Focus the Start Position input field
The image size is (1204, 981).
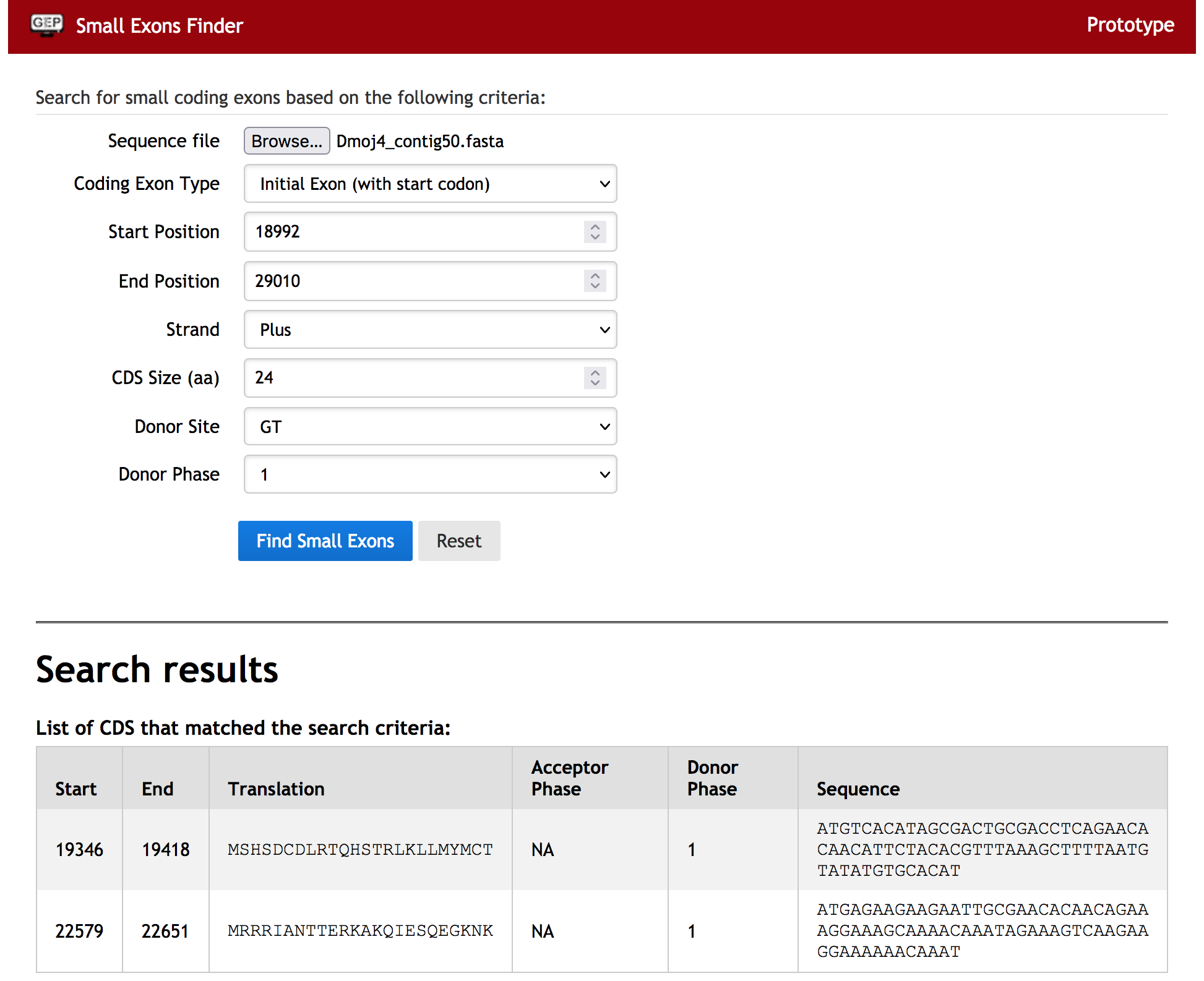click(x=431, y=232)
